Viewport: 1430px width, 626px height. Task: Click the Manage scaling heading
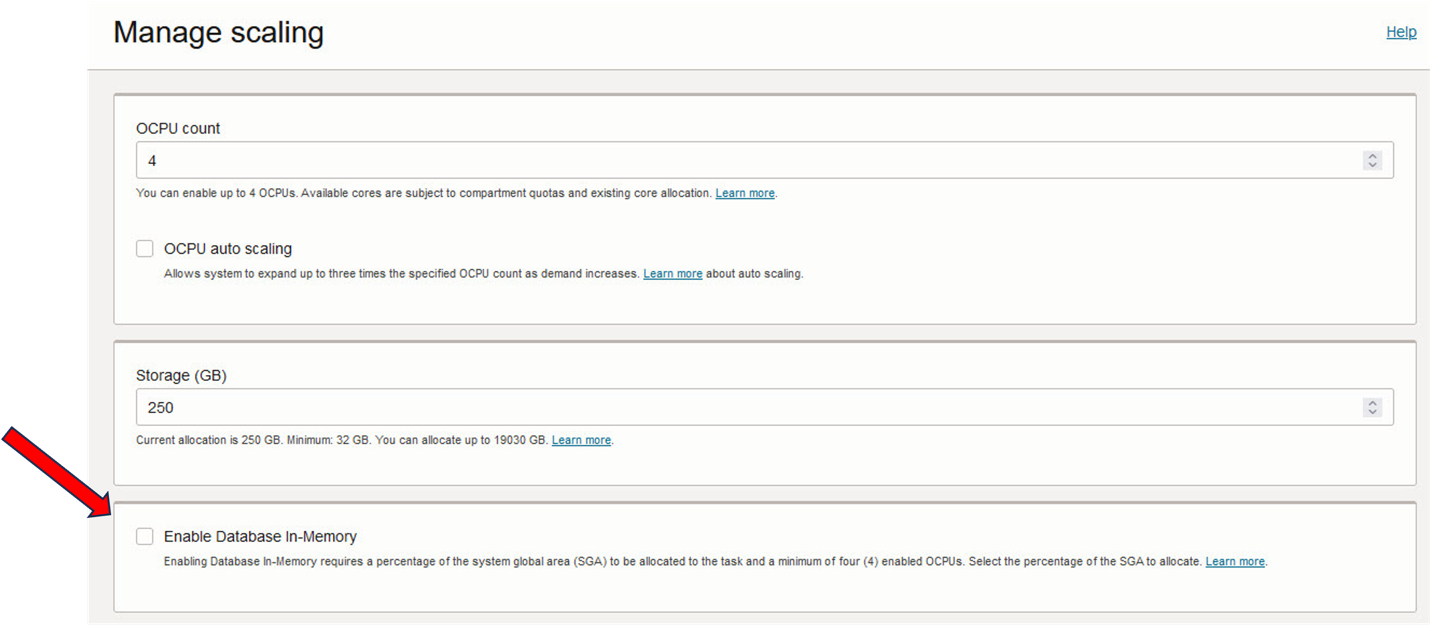pos(218,32)
